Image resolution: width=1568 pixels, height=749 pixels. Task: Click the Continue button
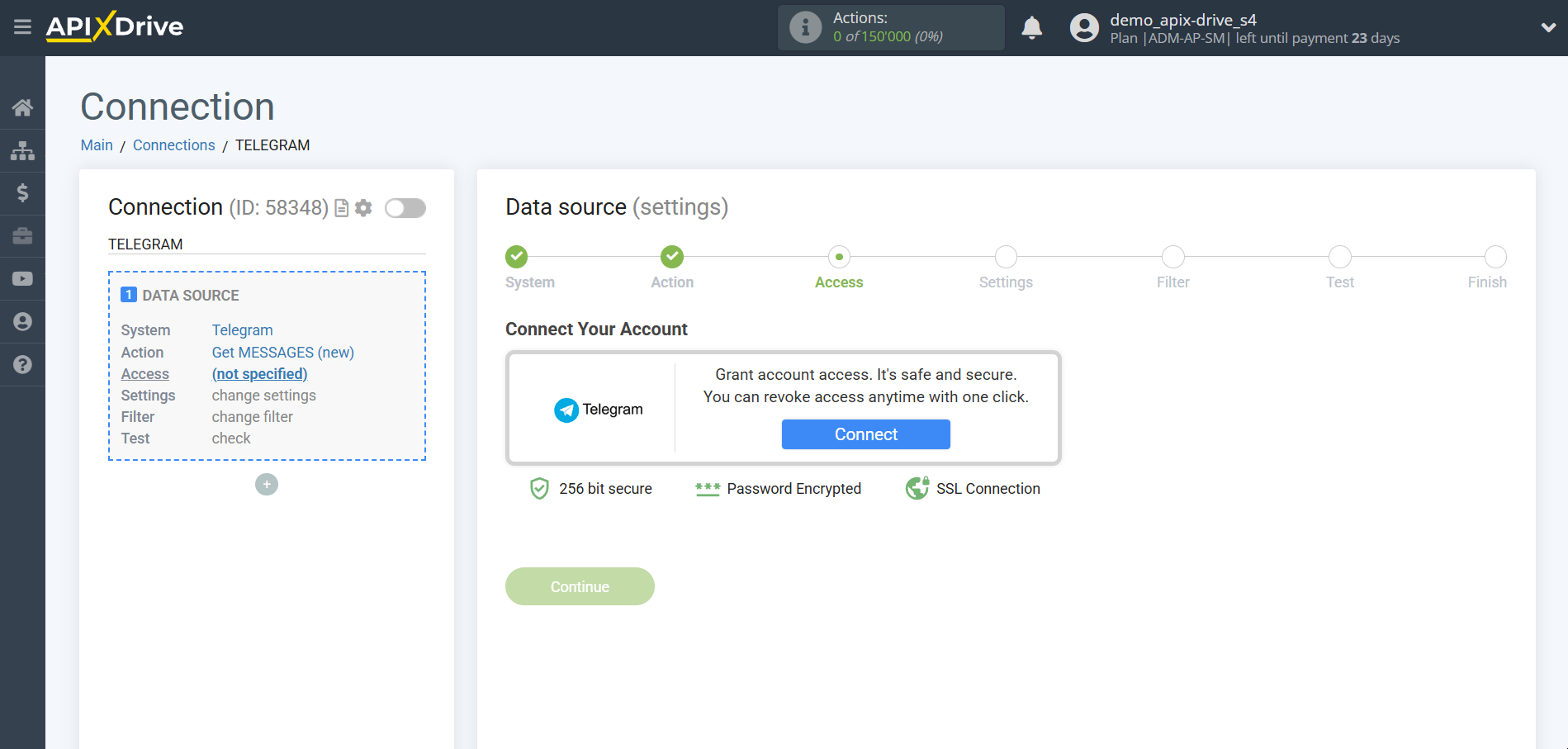click(x=580, y=586)
